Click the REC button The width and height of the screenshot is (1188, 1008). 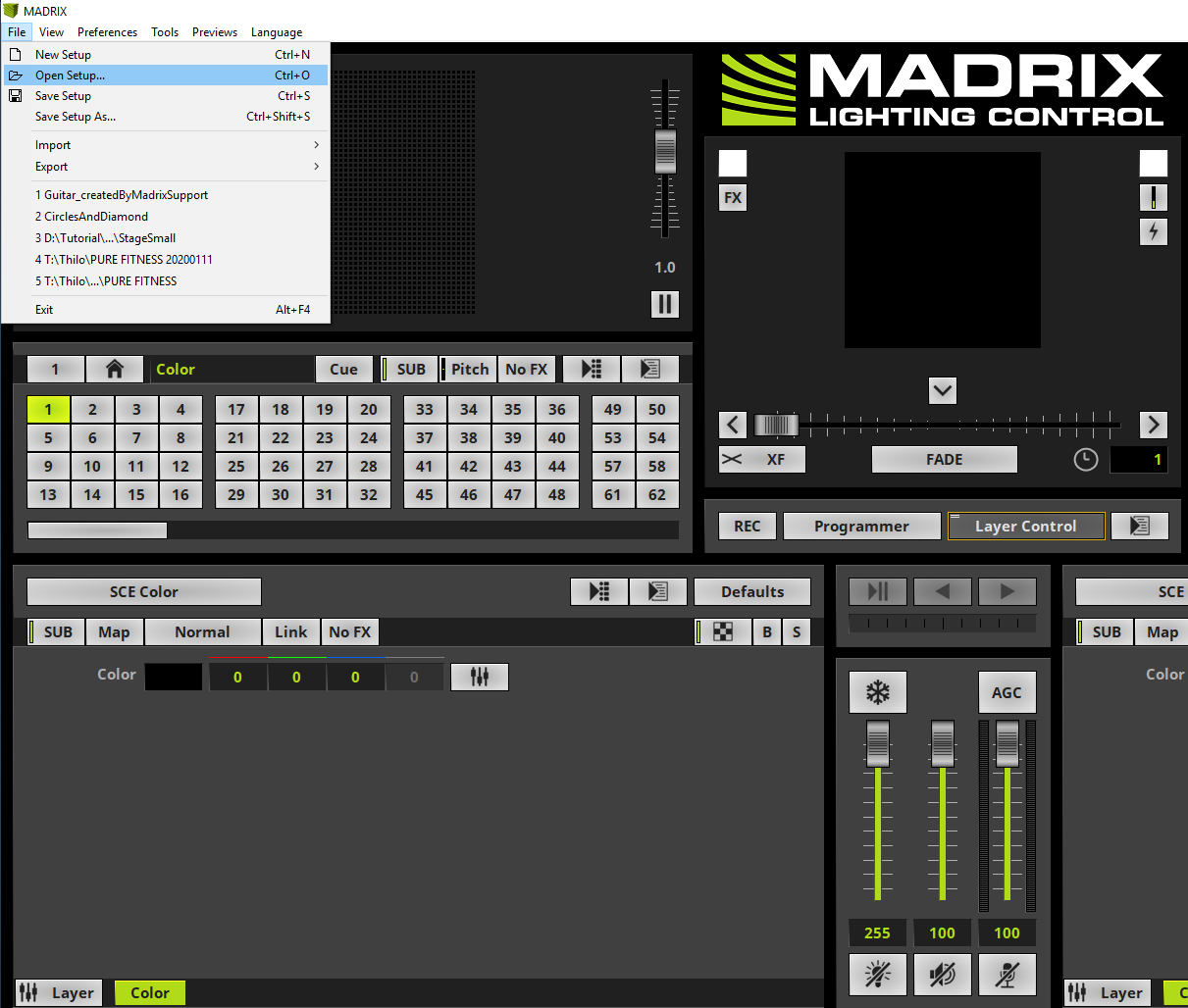[748, 526]
